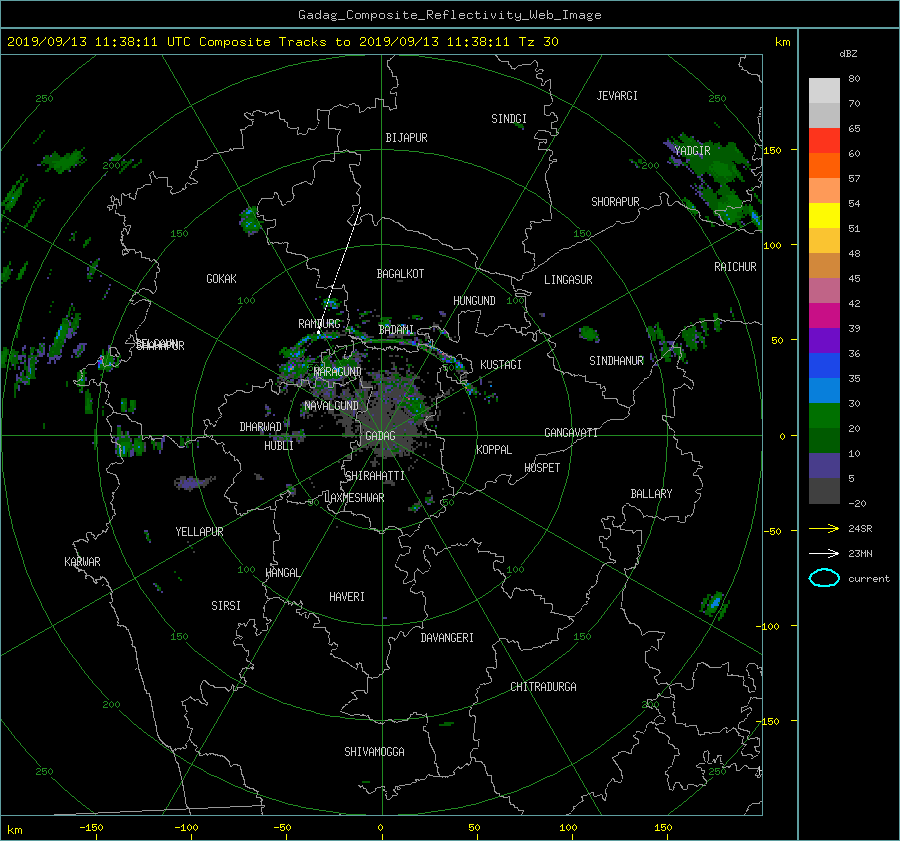Click the SINDHANUR city label
The image size is (900, 841).
(616, 361)
